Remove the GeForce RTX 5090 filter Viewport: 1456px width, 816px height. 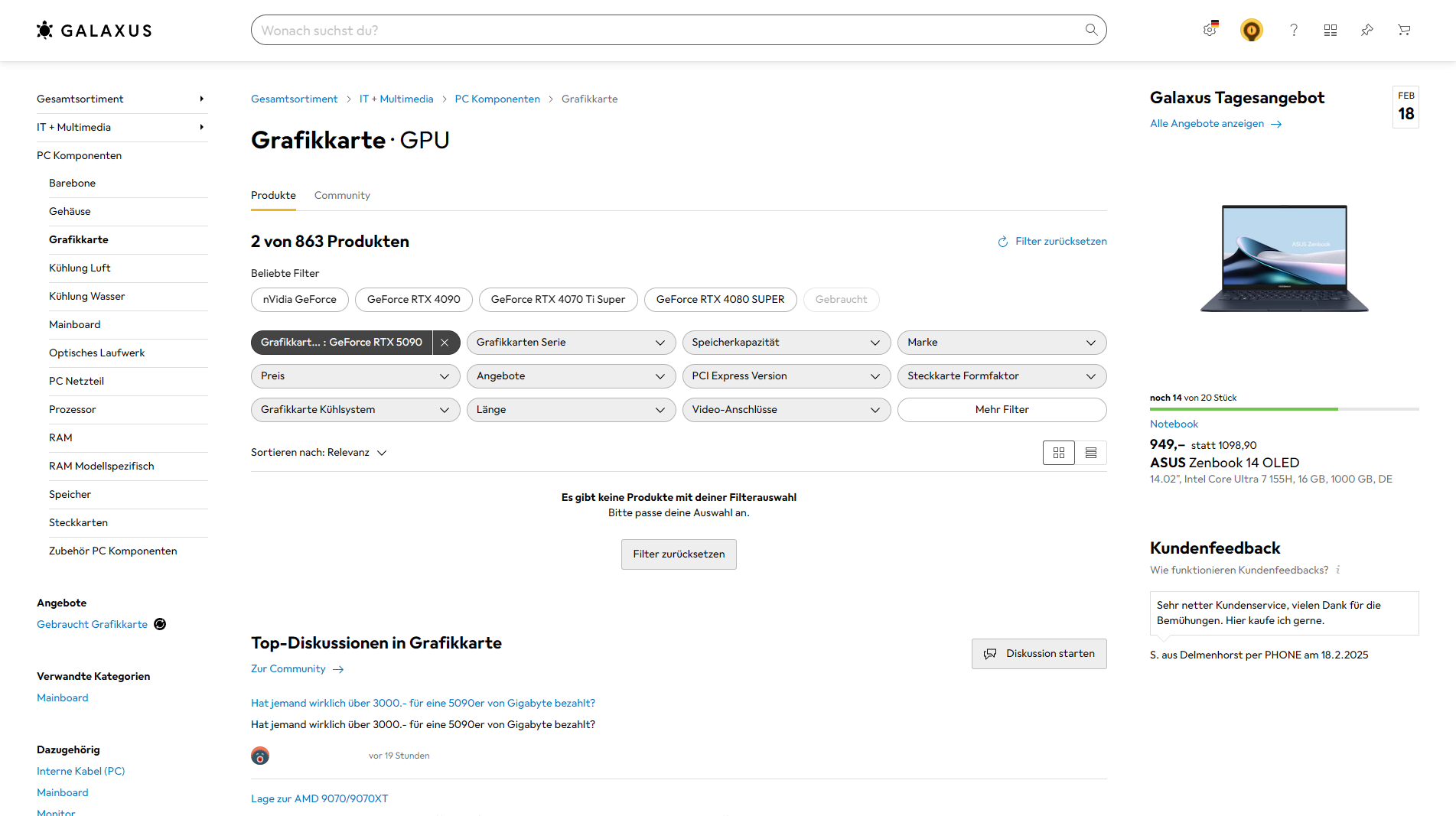click(445, 343)
